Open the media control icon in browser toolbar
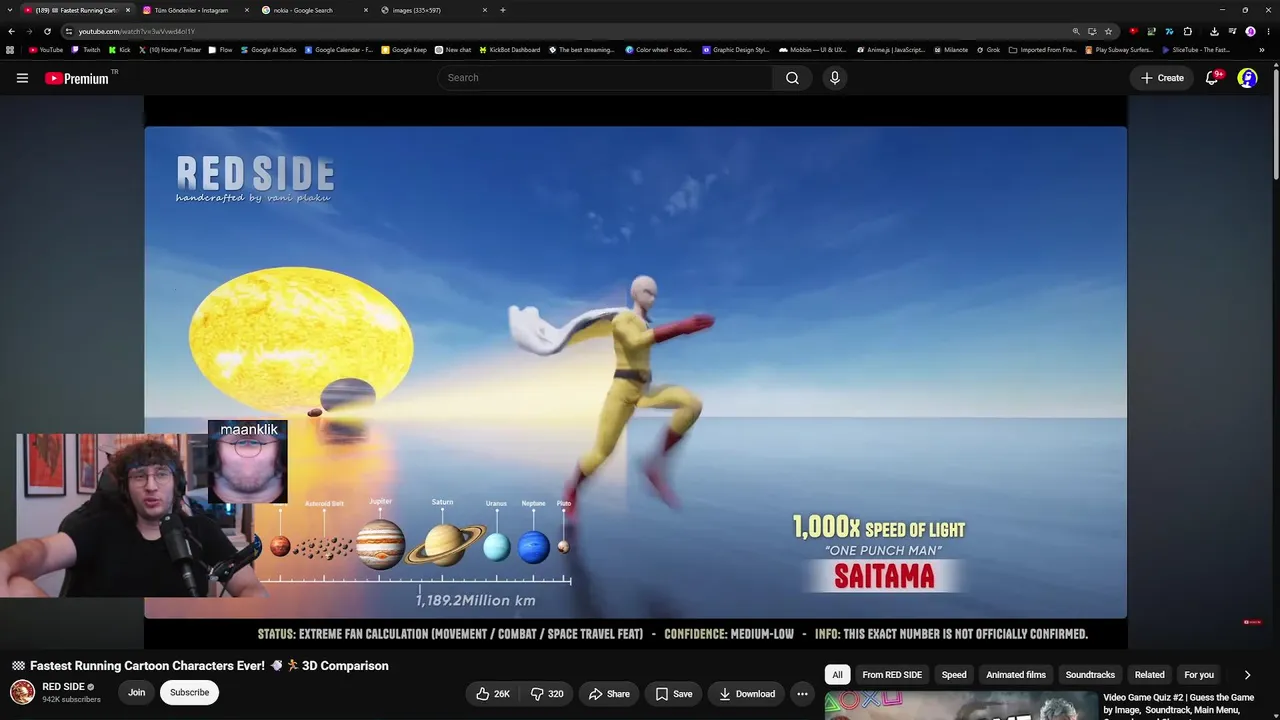Screen dimensions: 1280x720 tap(1232, 31)
